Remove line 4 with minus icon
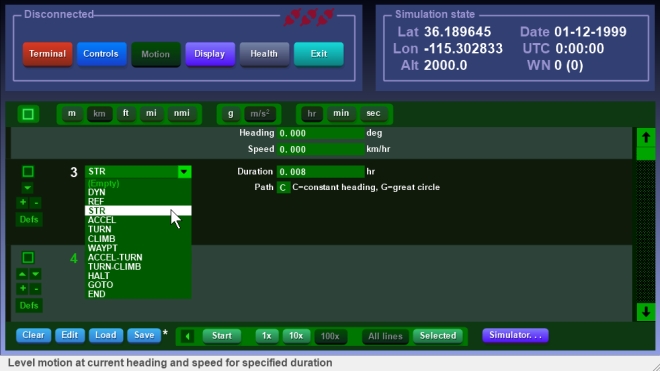The image size is (660, 371). pos(36,289)
